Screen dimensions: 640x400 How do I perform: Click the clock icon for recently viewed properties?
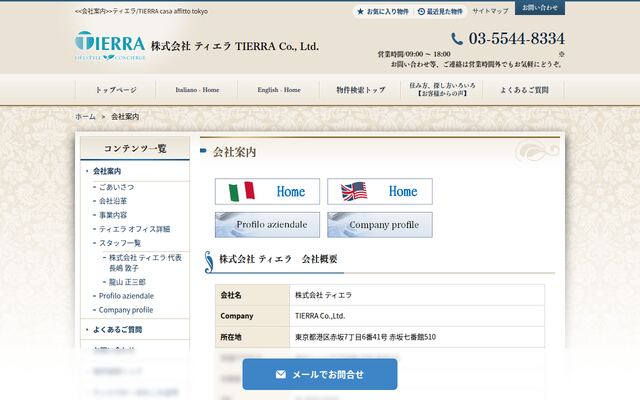(x=421, y=11)
